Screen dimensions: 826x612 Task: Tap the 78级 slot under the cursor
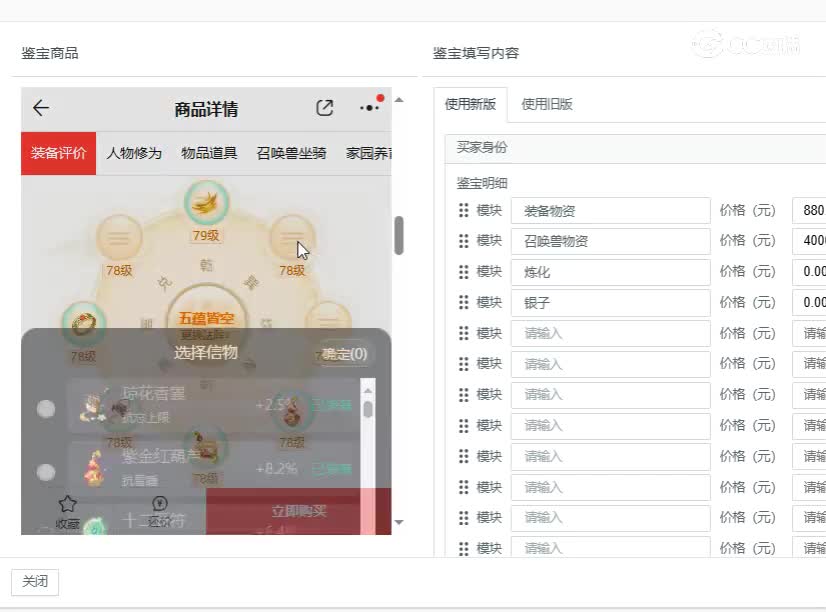[x=292, y=238]
